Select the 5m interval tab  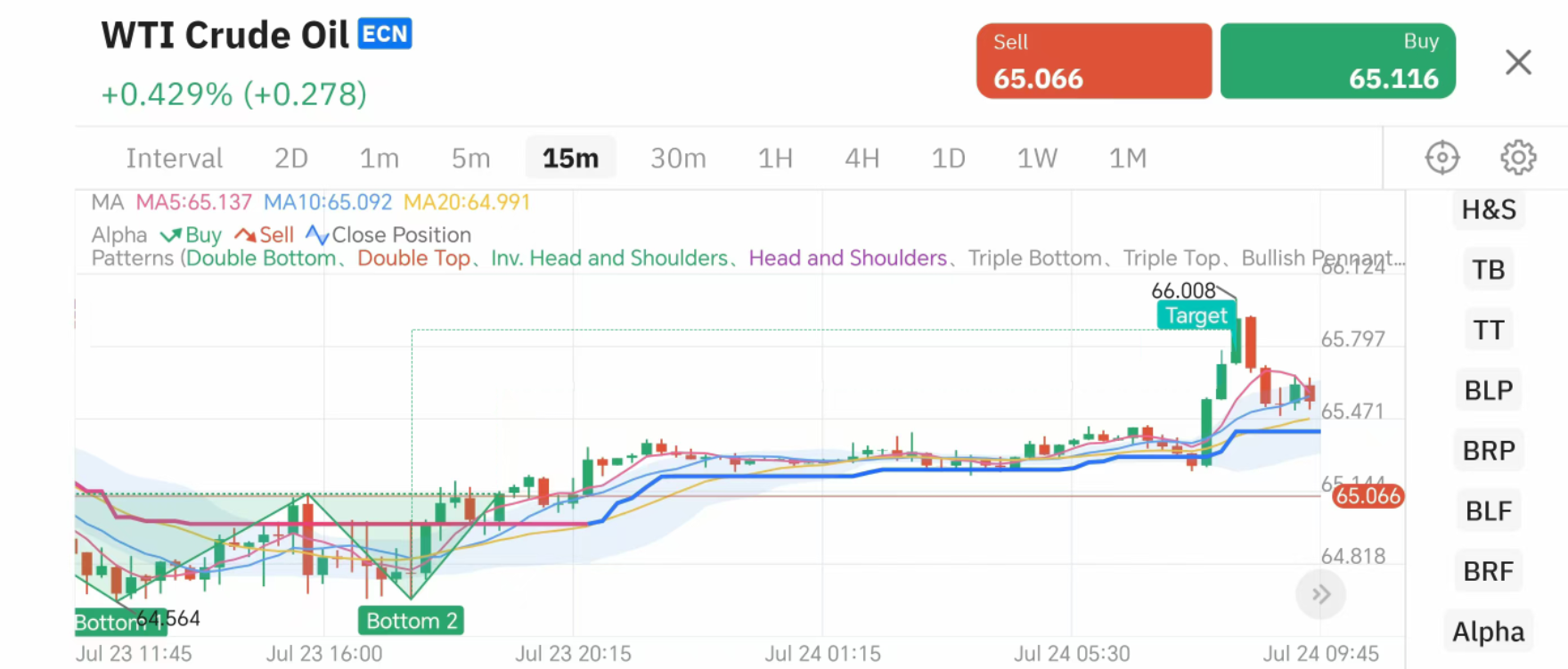pos(470,159)
